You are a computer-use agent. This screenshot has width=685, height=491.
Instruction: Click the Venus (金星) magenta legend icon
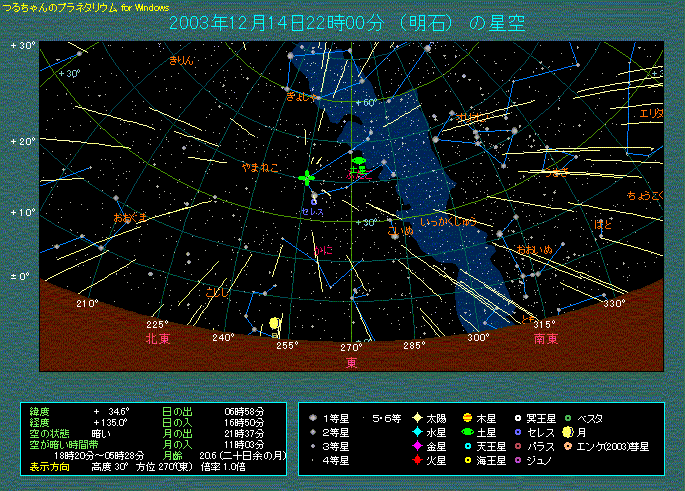[x=416, y=445]
